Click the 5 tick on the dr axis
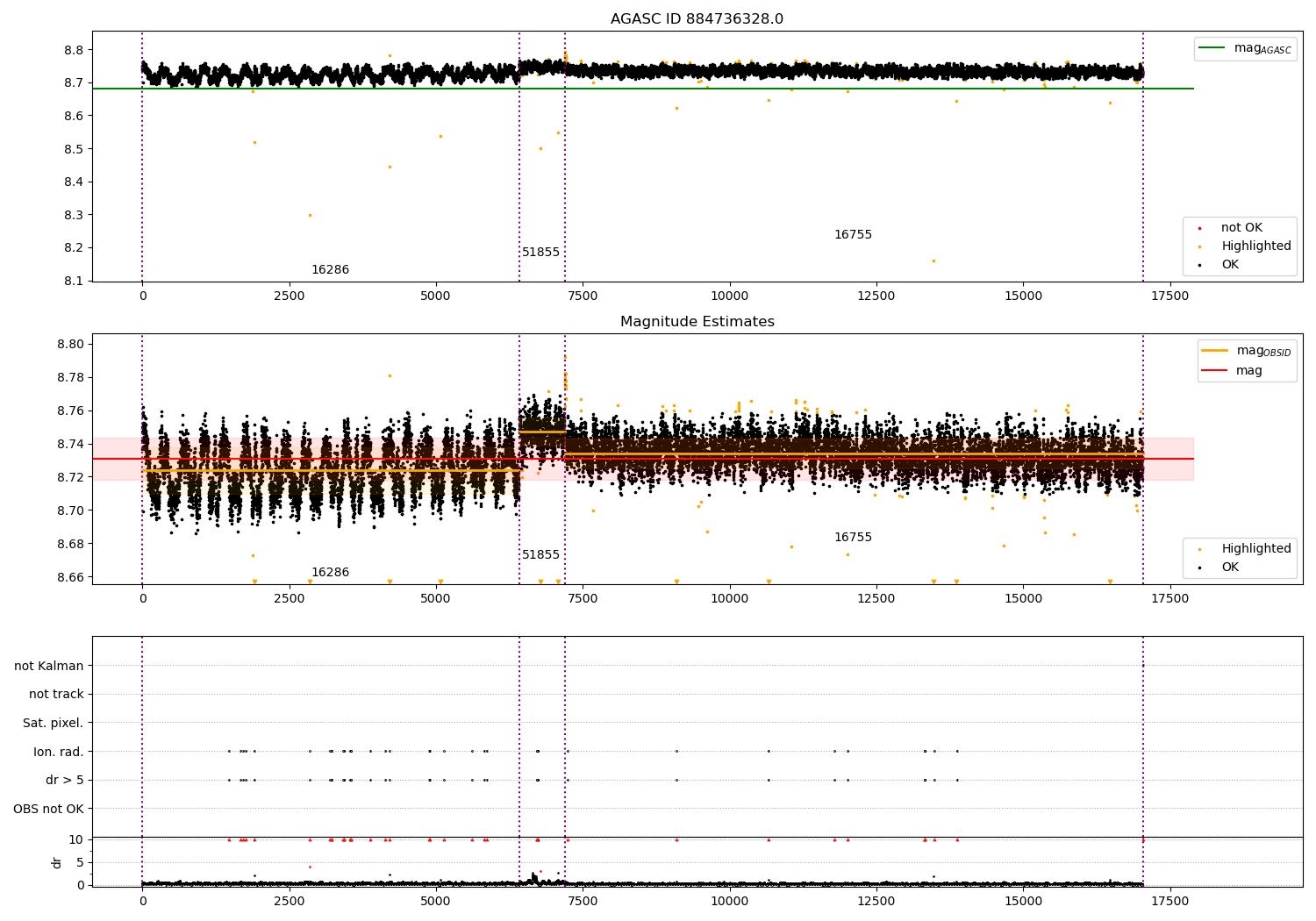The height and width of the screenshot is (921, 1316). click(80, 862)
